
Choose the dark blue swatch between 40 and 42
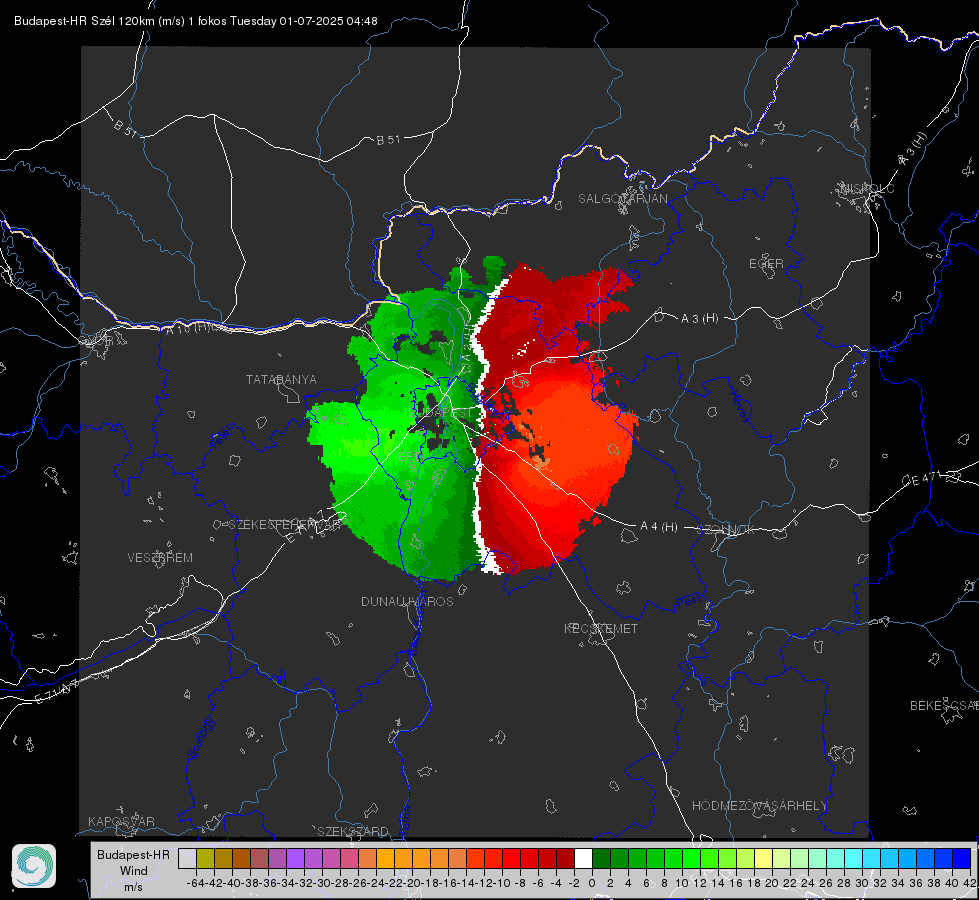tap(962, 859)
